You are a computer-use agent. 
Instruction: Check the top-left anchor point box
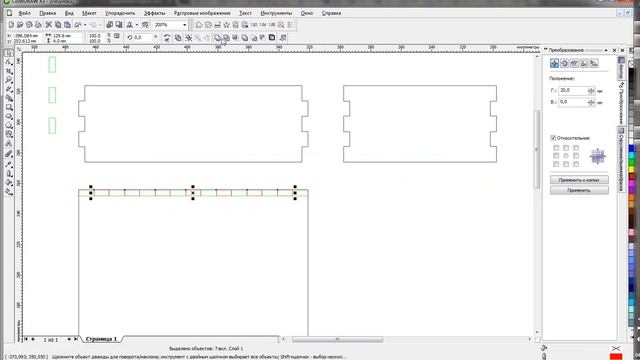(556, 148)
